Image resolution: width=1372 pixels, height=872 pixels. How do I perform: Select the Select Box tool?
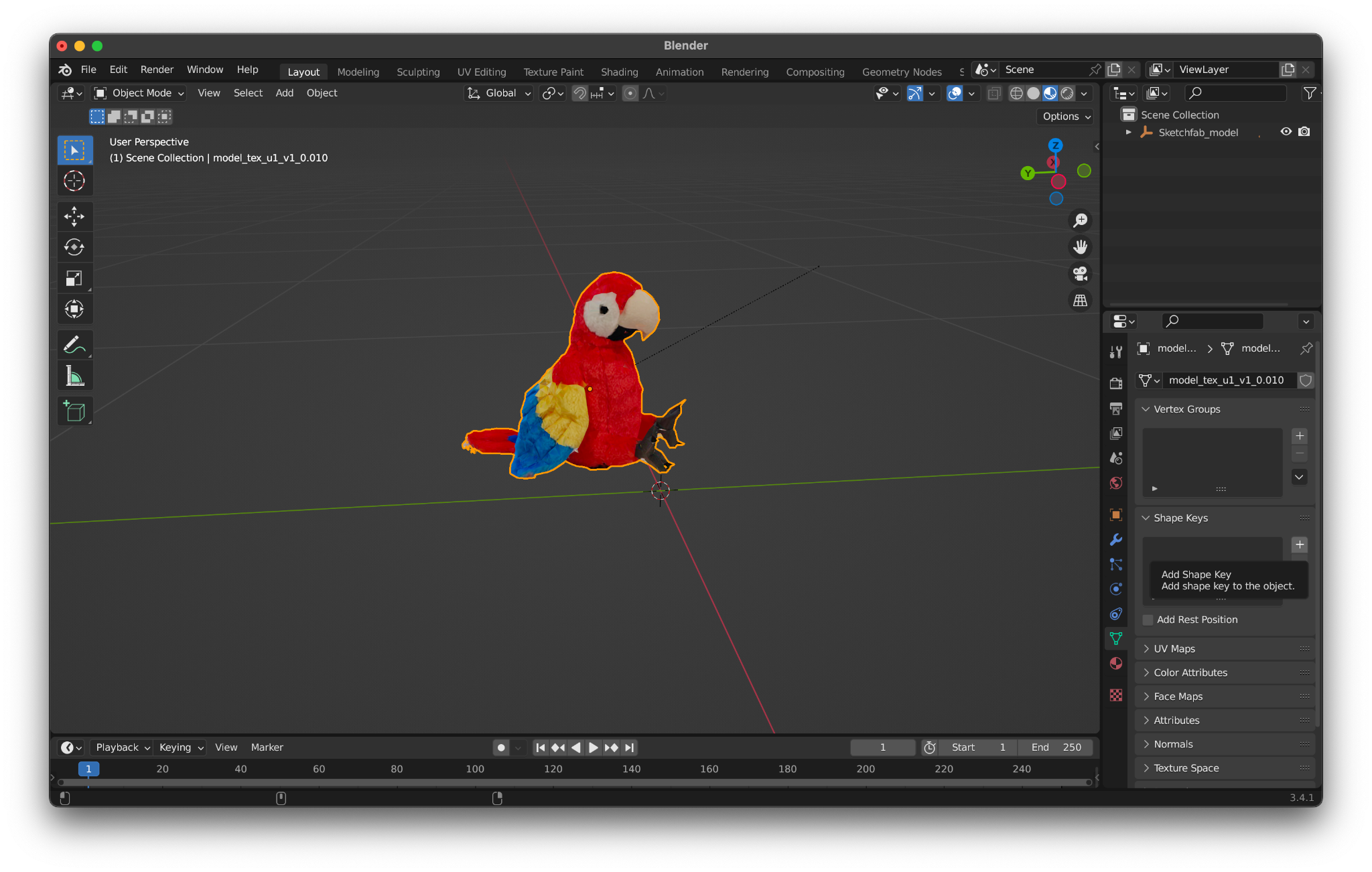coord(74,150)
